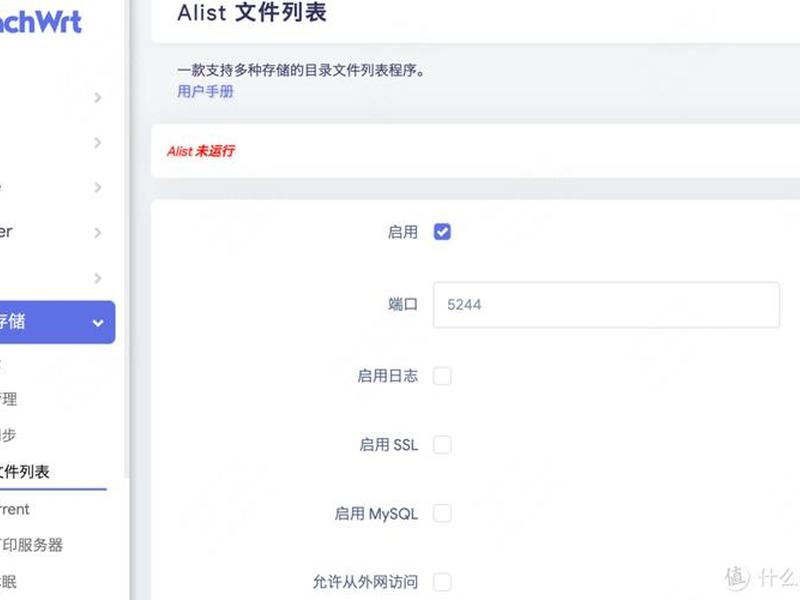
Task: Open the sidebar entry ending in rrent
Action: tap(15, 509)
